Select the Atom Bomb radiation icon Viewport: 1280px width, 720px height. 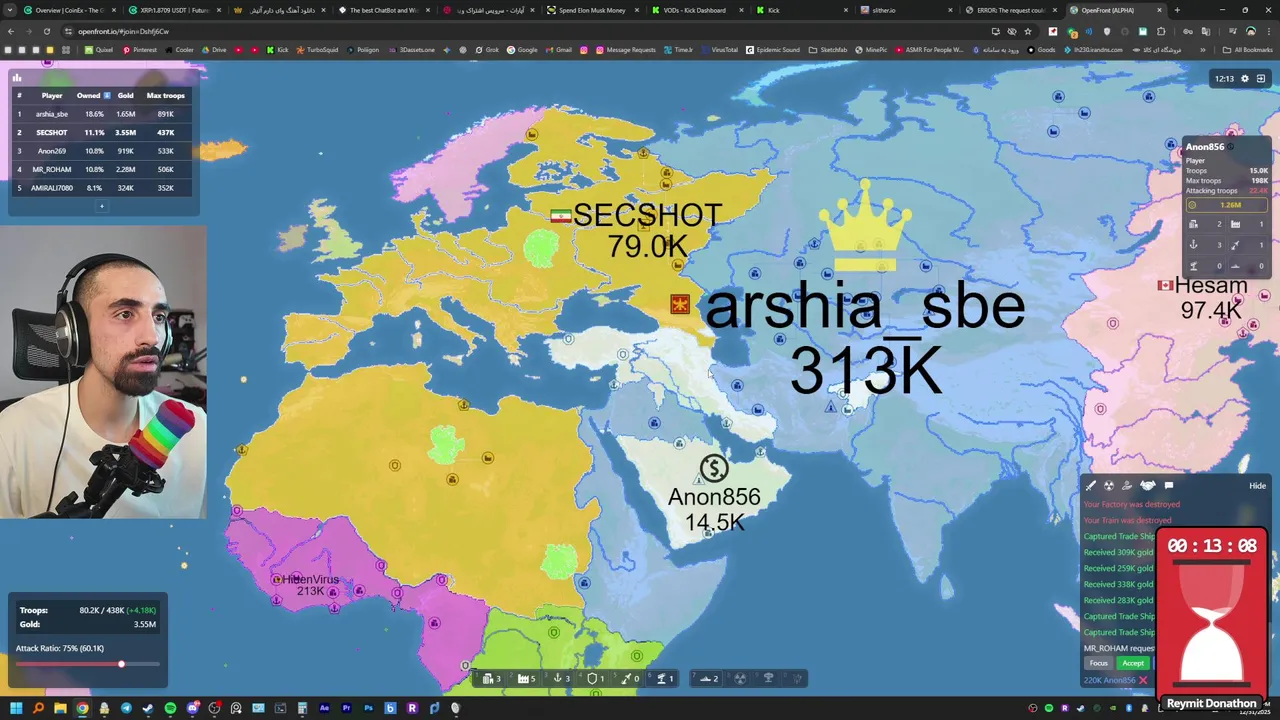(740, 679)
